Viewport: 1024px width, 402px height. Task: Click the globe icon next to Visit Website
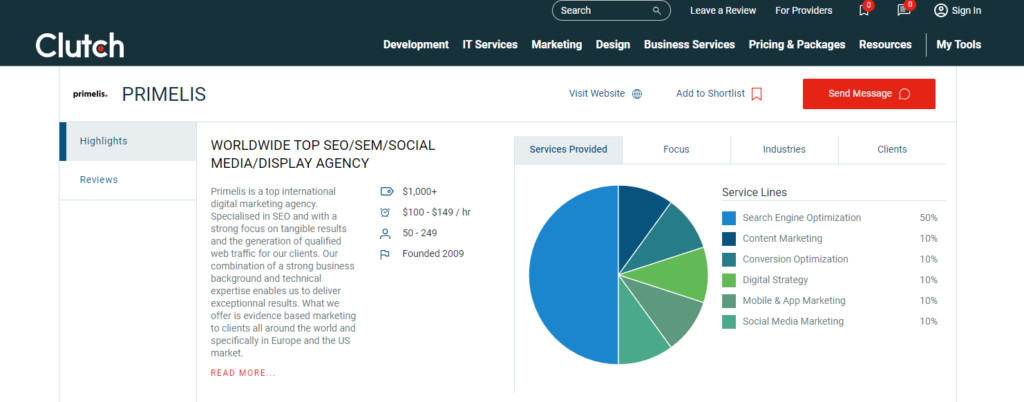tap(637, 94)
